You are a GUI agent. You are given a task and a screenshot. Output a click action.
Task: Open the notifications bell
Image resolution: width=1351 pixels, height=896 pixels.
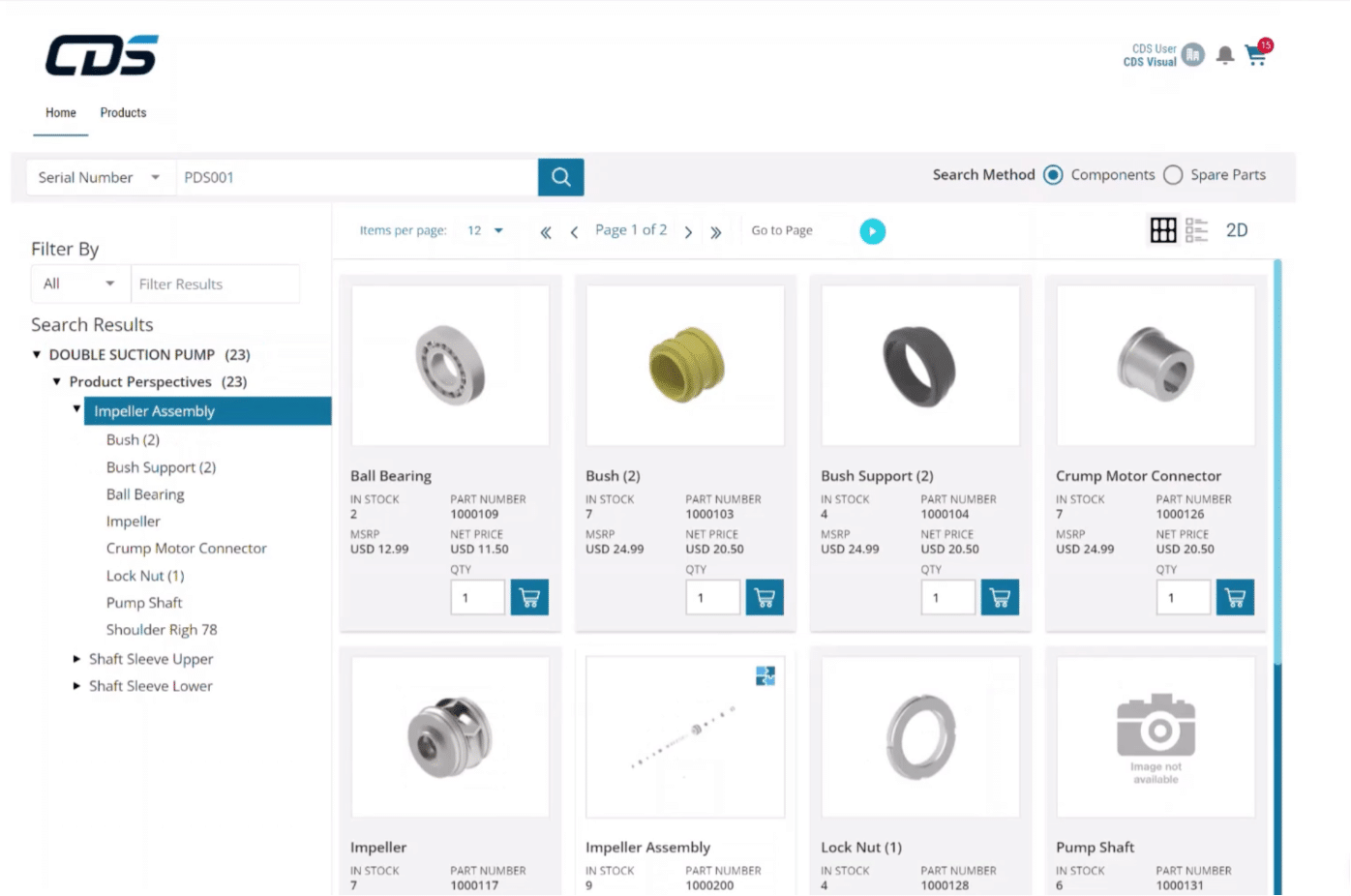point(1225,55)
